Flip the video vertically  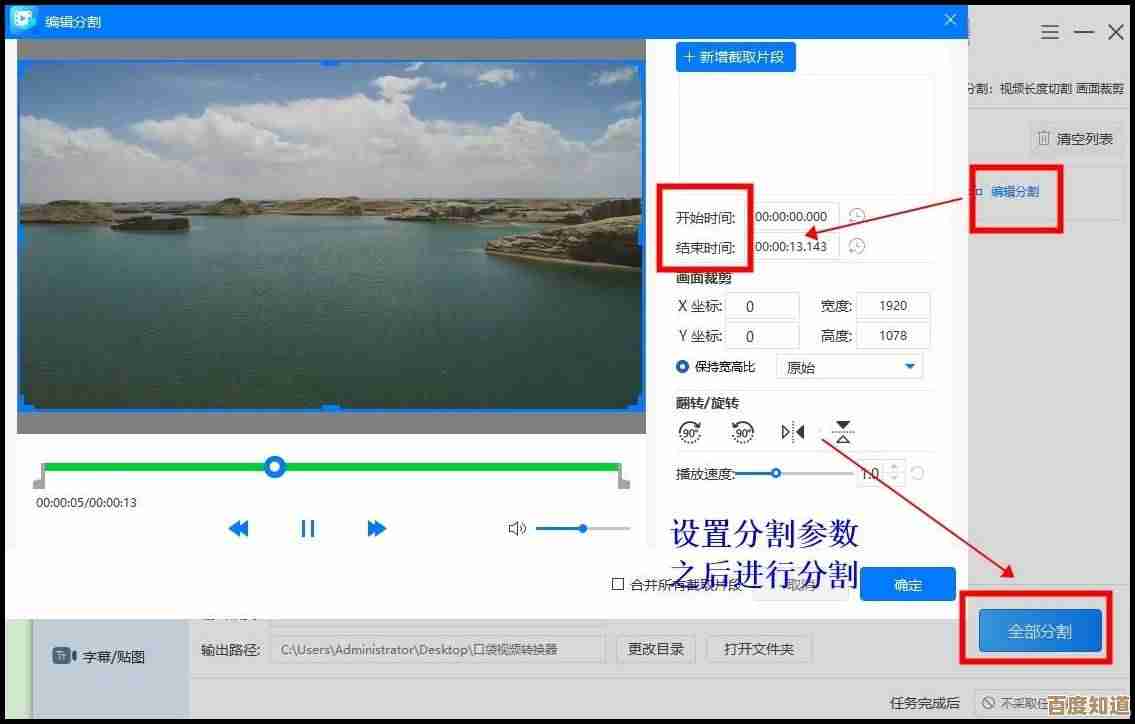(842, 433)
